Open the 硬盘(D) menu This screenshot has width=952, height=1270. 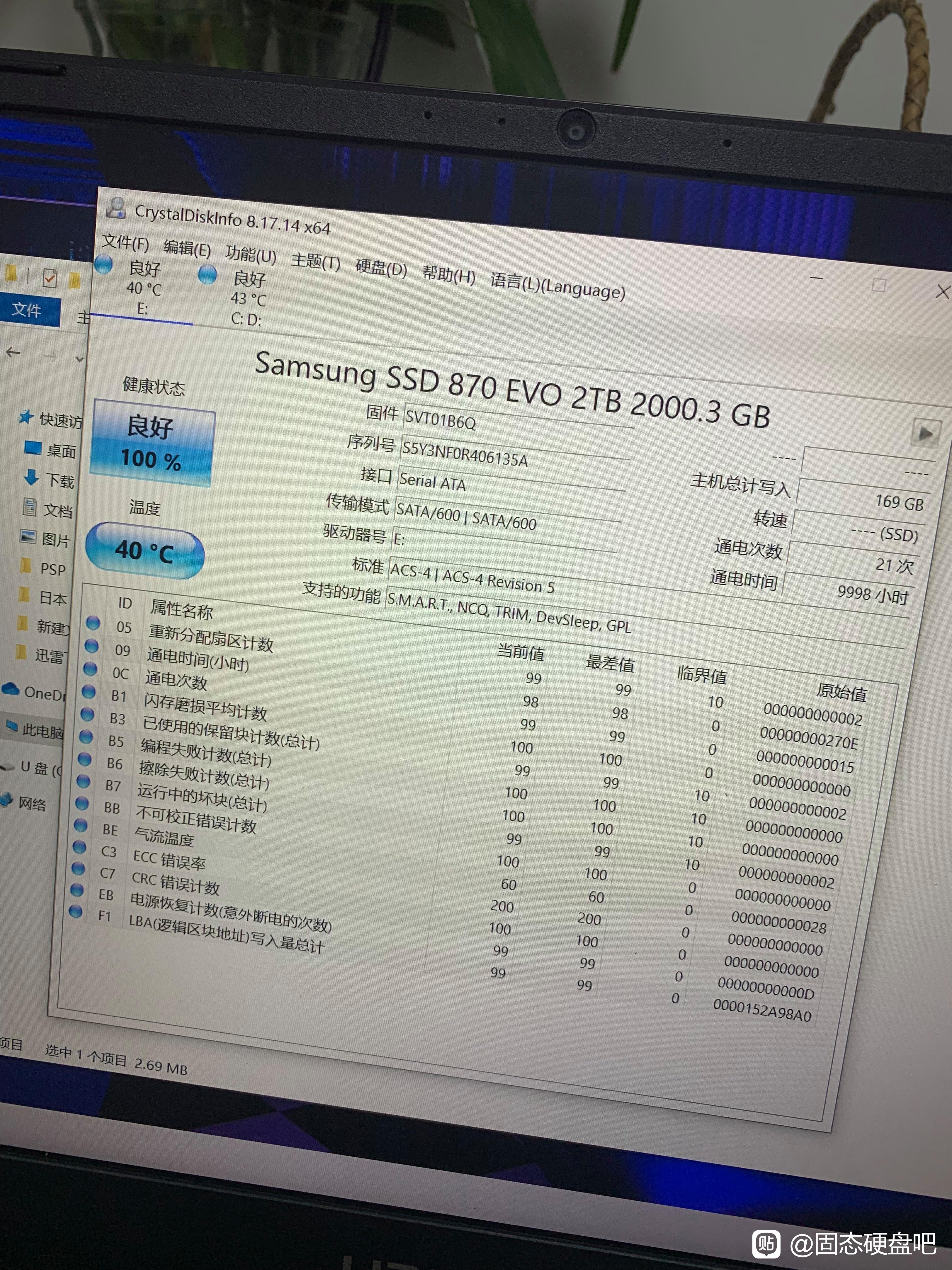[x=381, y=267]
